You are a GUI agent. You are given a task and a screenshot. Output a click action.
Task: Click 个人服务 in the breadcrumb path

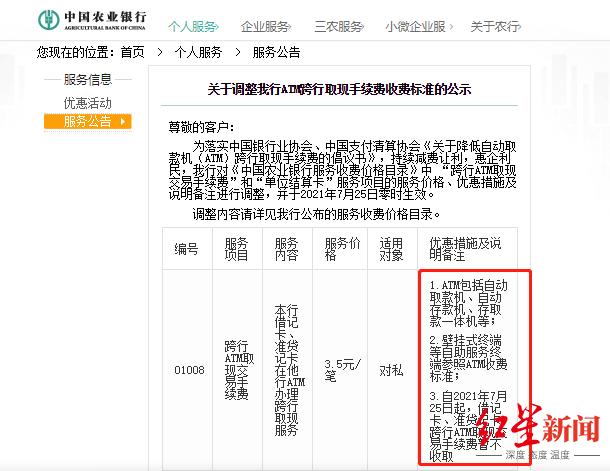[198, 52]
